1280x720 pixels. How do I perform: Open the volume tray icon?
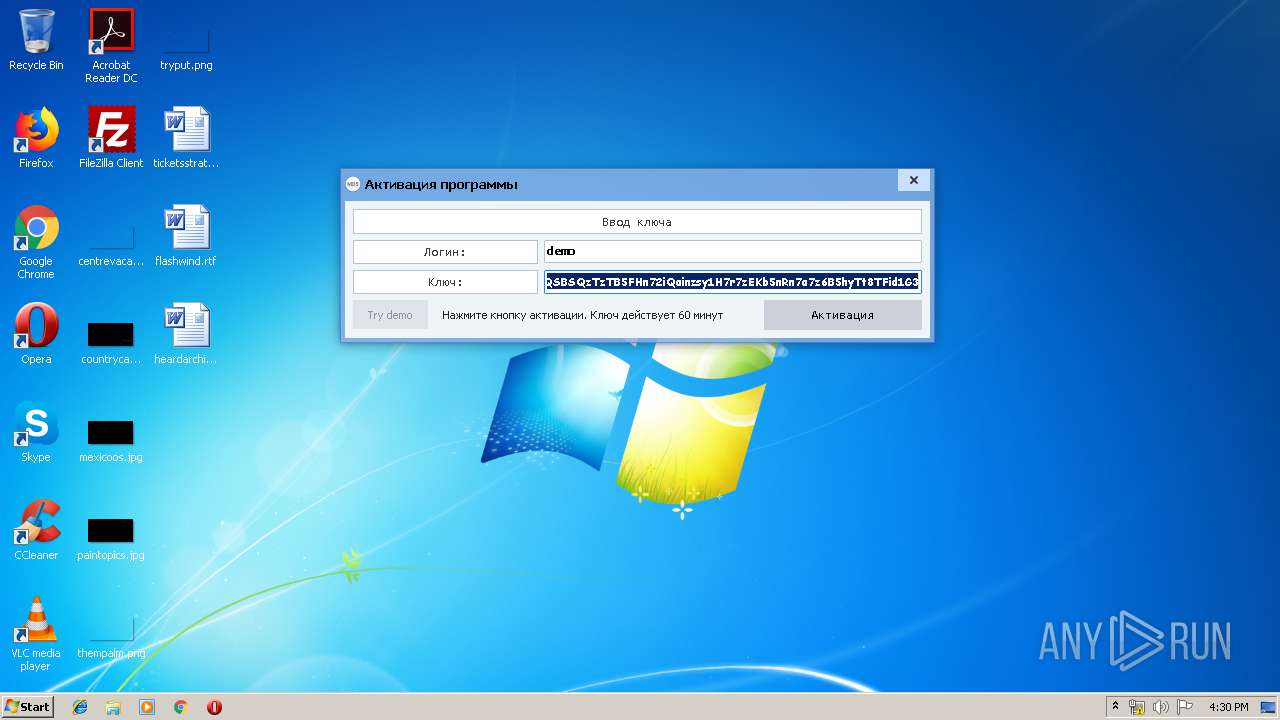coord(1161,707)
